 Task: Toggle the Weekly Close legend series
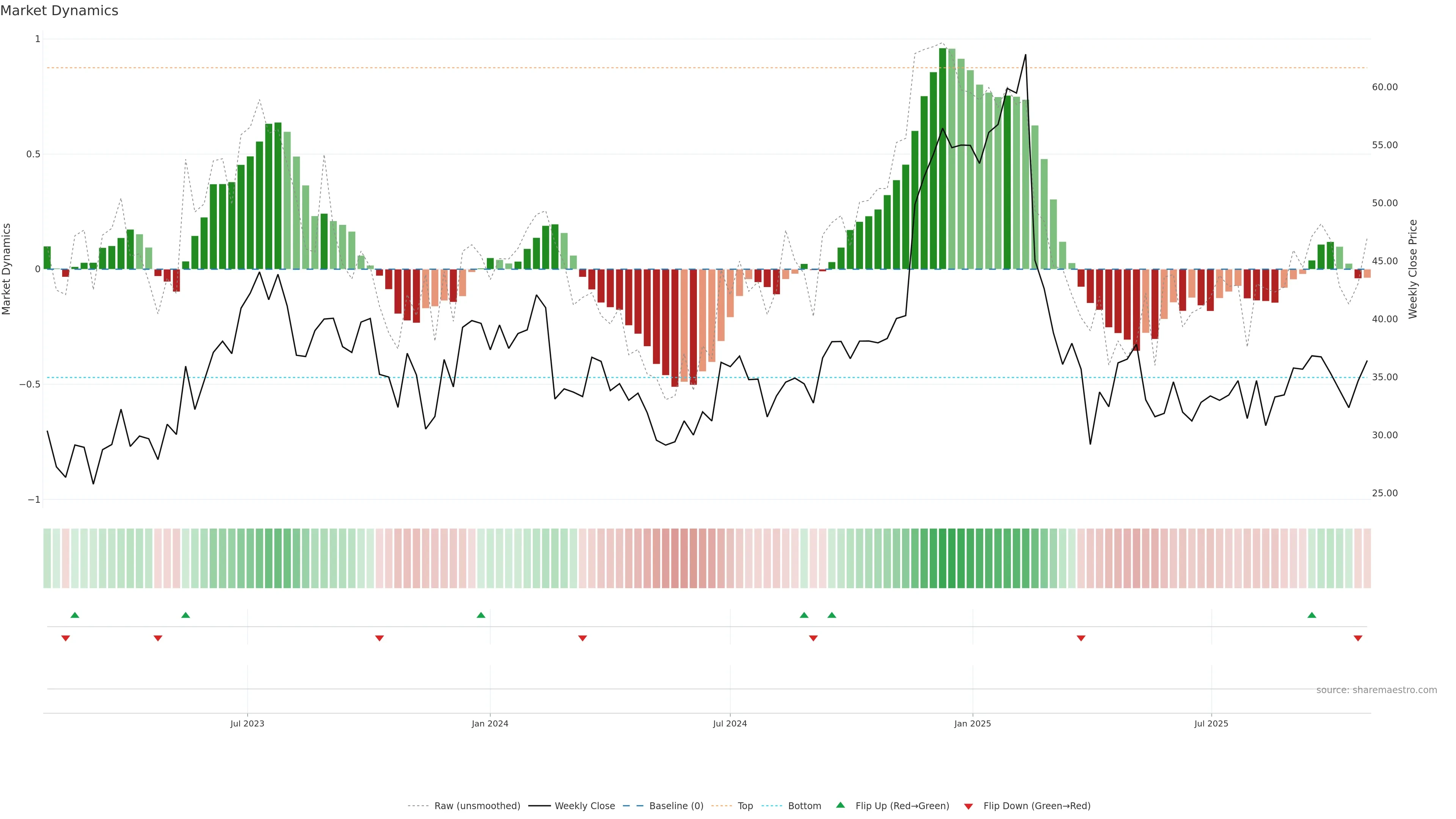tap(584, 806)
